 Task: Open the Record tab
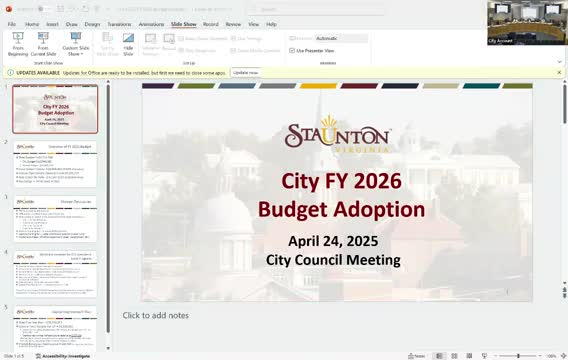pyautogui.click(x=210, y=24)
